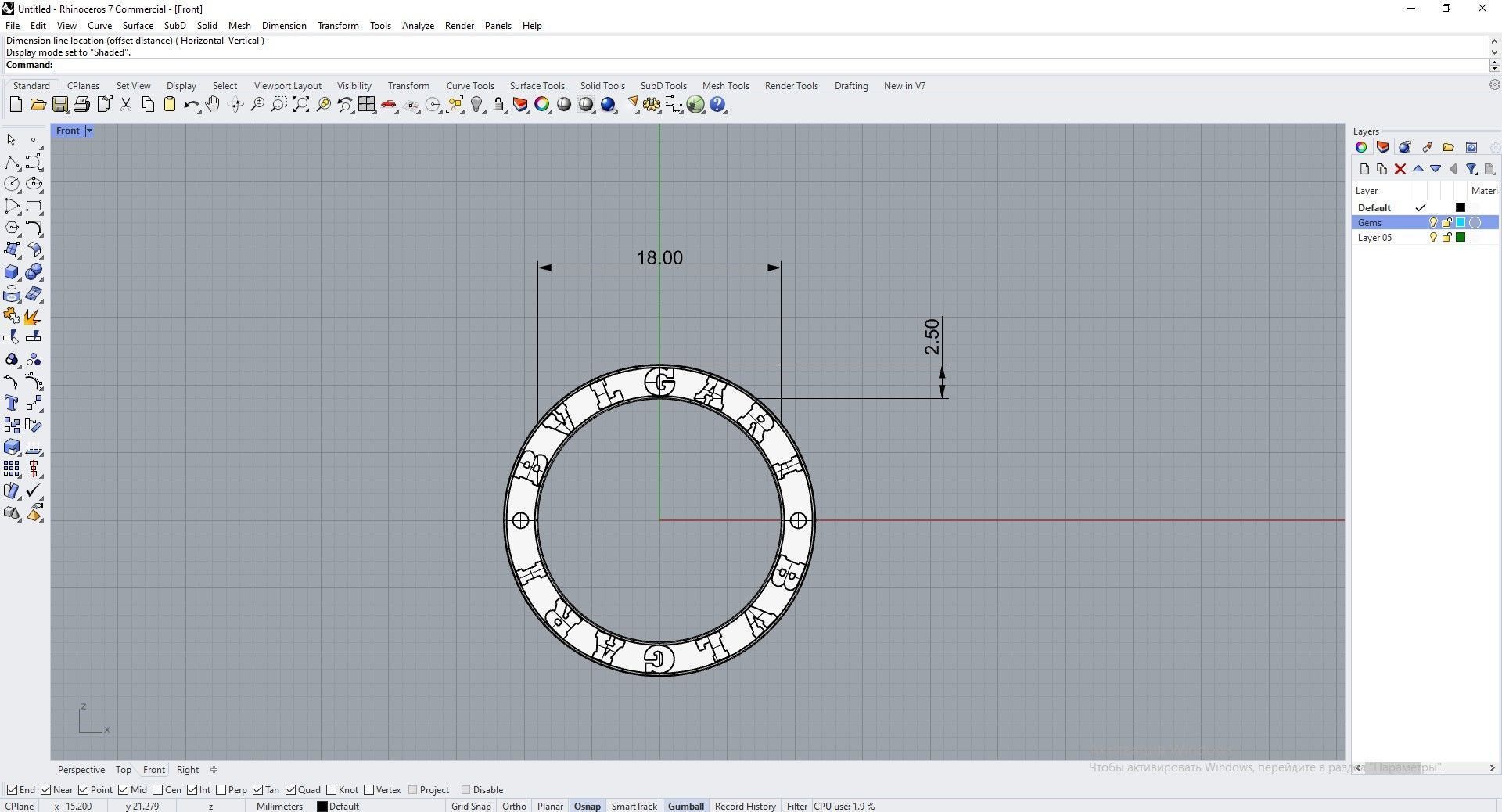Switch to the Curve Tools toolbar tab

coord(470,86)
